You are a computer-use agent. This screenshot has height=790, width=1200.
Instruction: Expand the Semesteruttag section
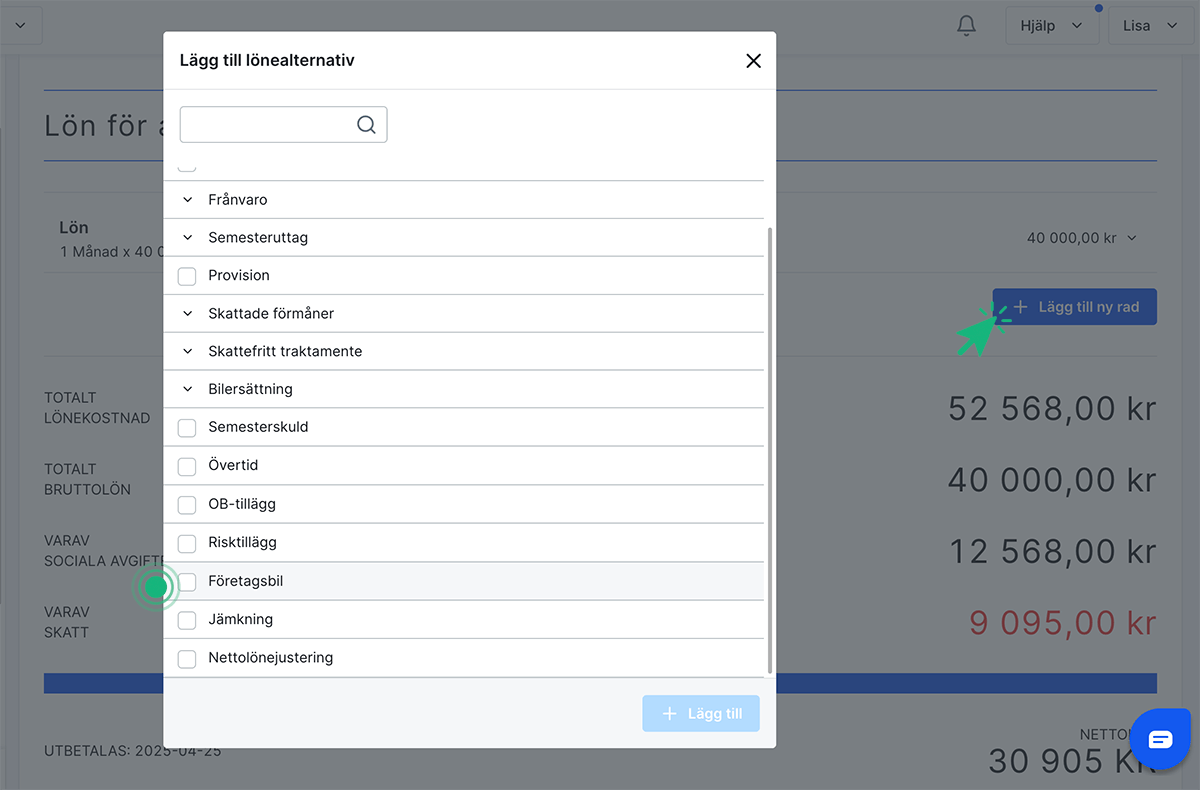click(x=187, y=238)
